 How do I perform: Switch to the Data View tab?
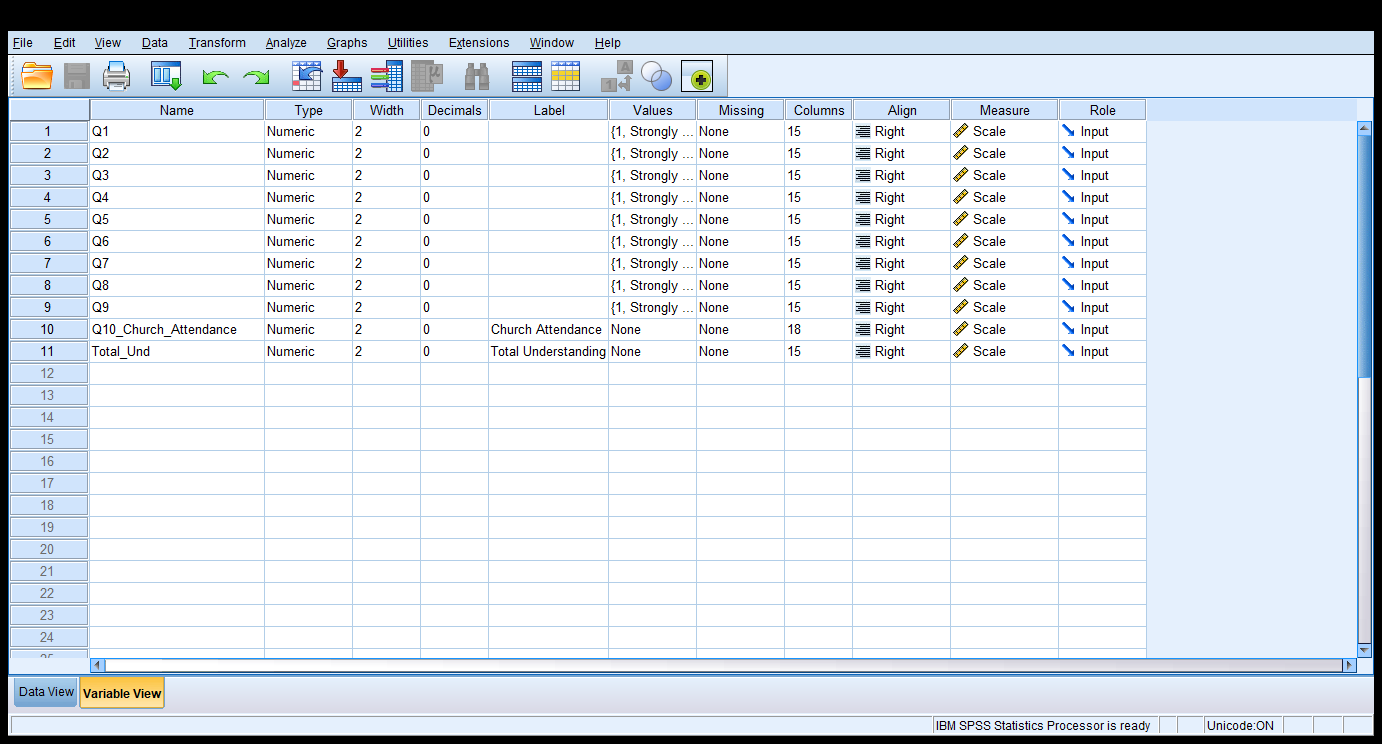tap(46, 692)
